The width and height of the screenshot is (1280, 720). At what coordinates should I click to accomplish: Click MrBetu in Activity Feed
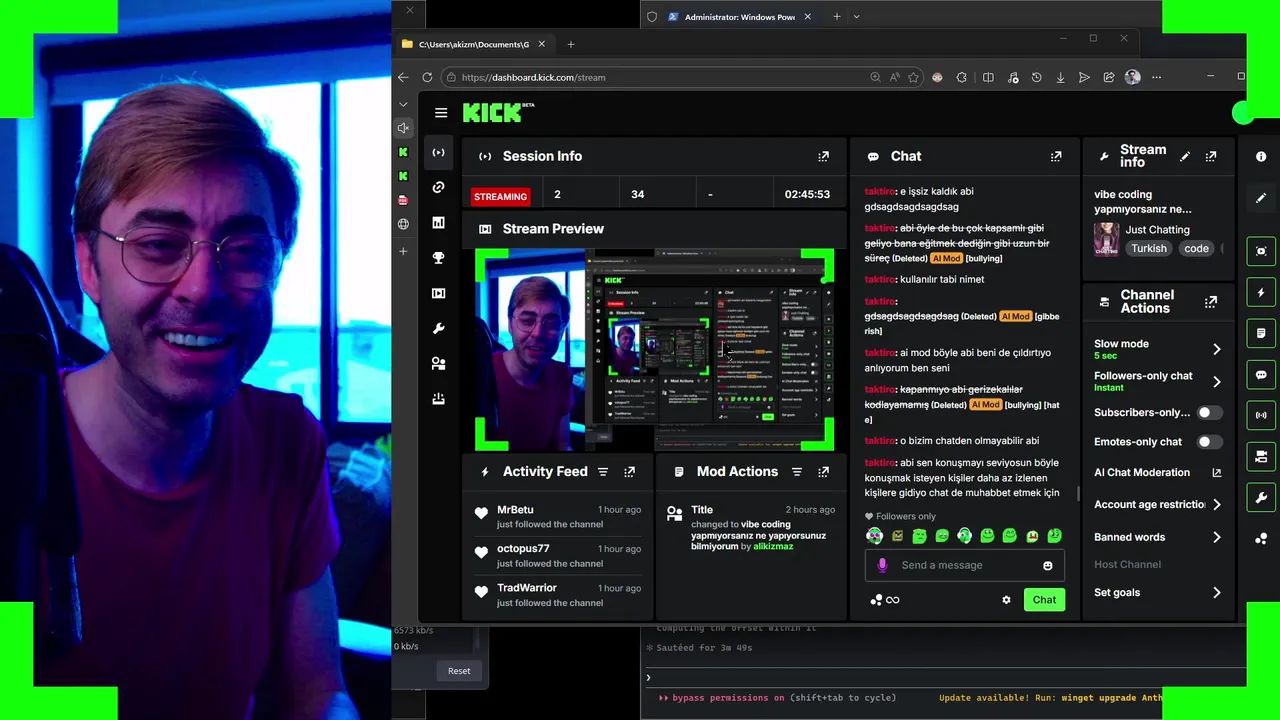click(x=515, y=510)
